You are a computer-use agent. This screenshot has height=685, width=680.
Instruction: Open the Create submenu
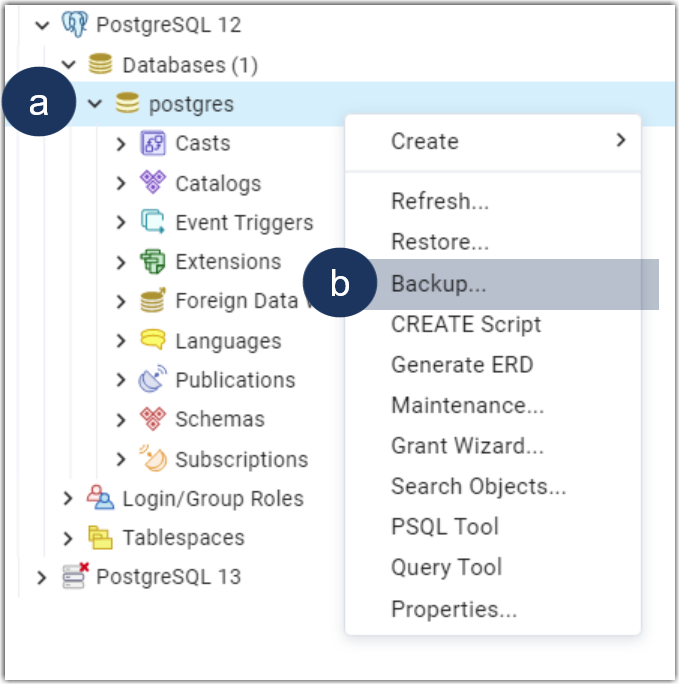(425, 141)
